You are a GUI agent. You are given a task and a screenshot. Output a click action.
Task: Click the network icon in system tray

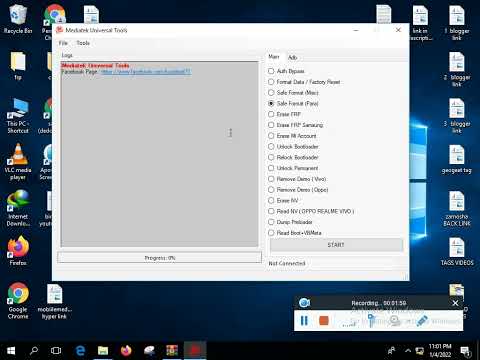coord(420,351)
